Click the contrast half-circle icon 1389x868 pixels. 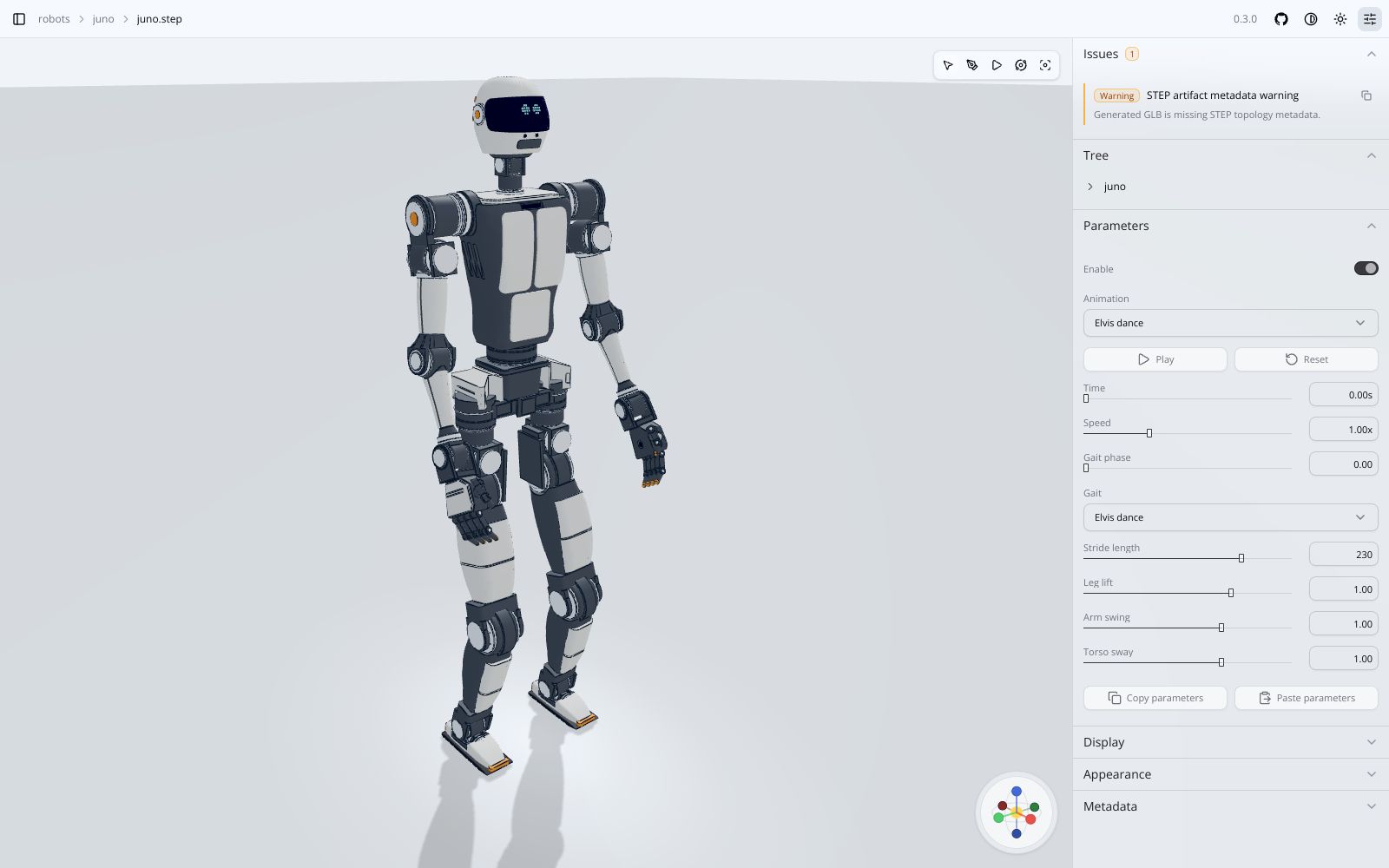(x=1311, y=19)
